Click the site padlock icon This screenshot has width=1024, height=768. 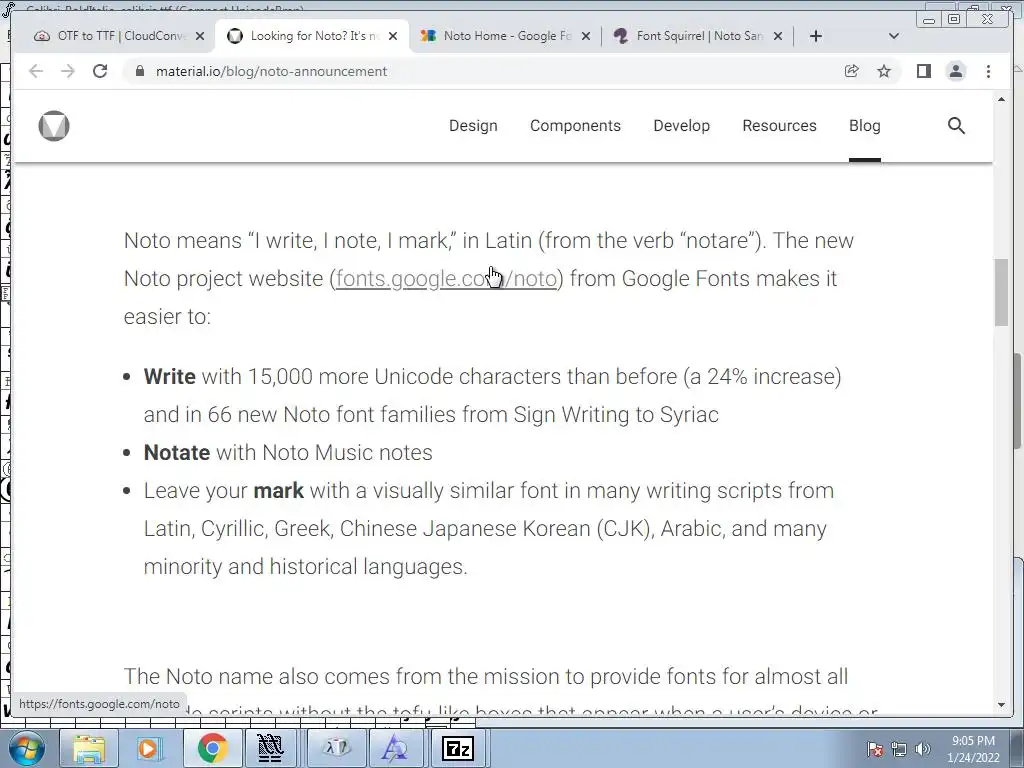click(x=139, y=71)
